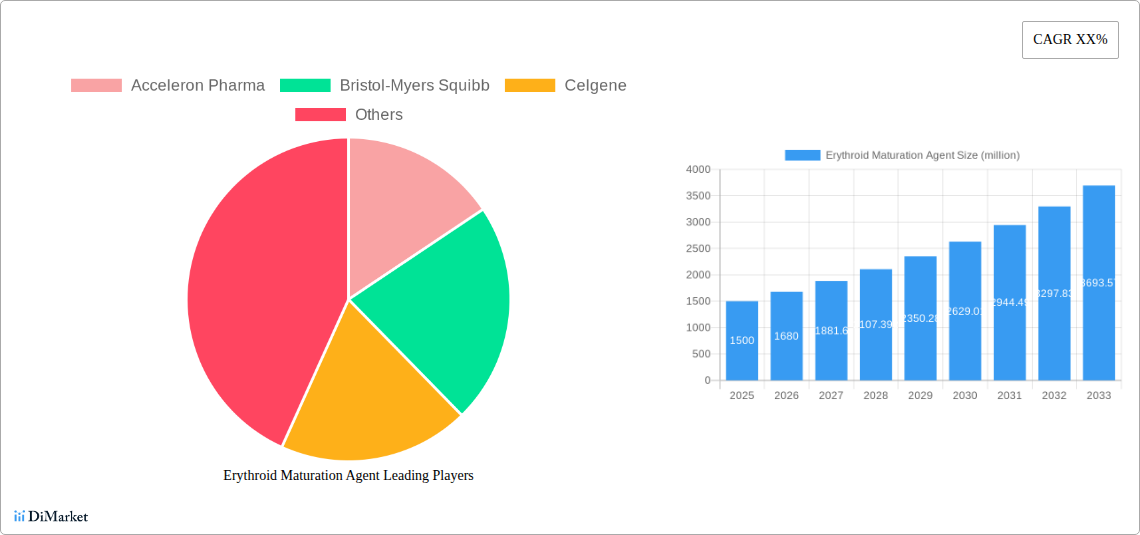Click the 2030 bar in chart
1140x535 pixels.
point(965,311)
